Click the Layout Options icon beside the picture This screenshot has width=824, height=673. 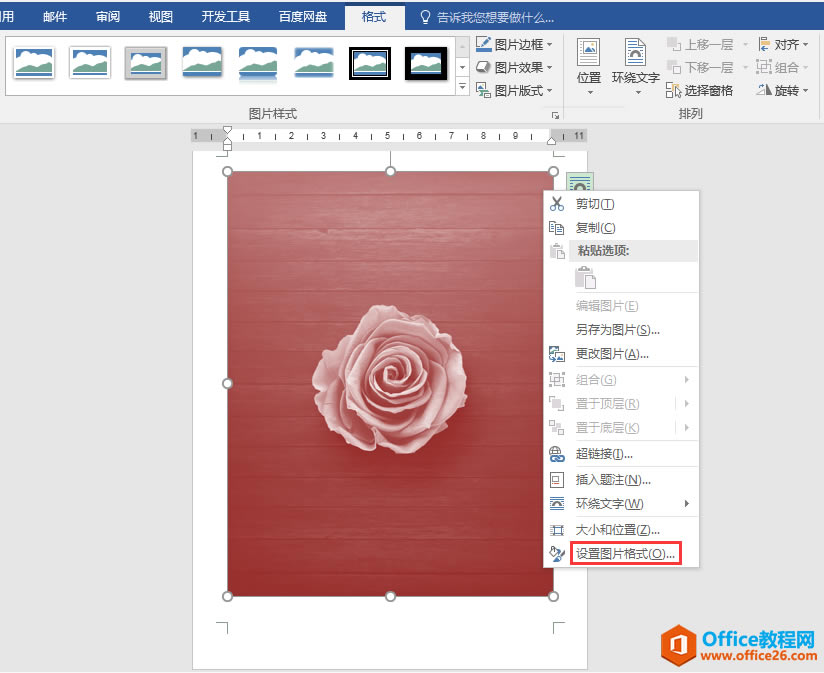tap(580, 182)
